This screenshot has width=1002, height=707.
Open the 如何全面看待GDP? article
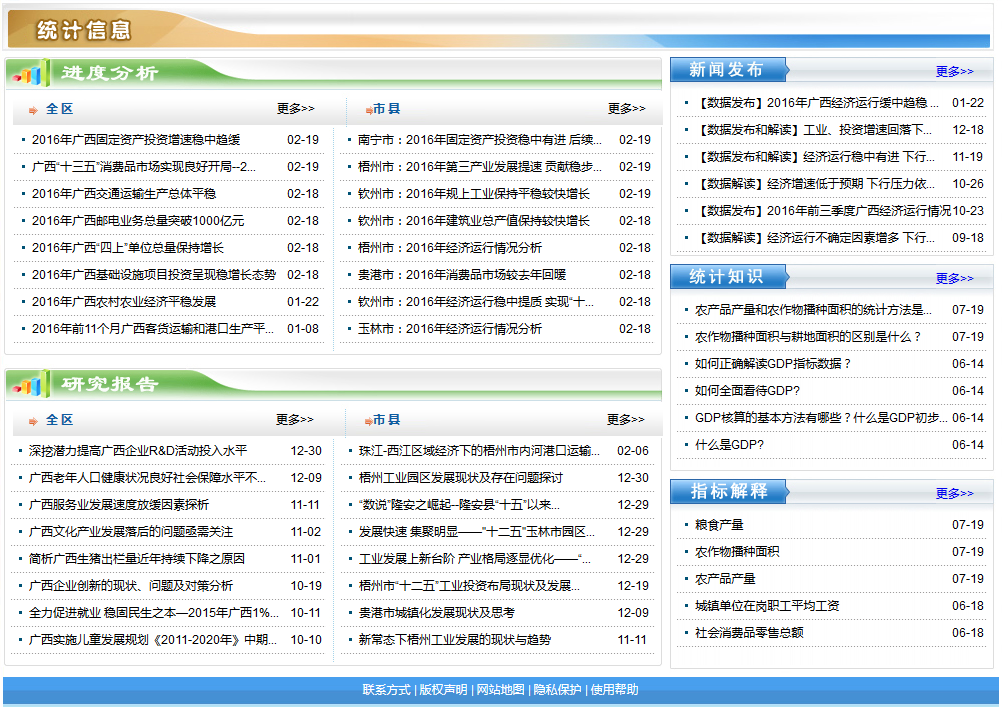click(x=748, y=390)
